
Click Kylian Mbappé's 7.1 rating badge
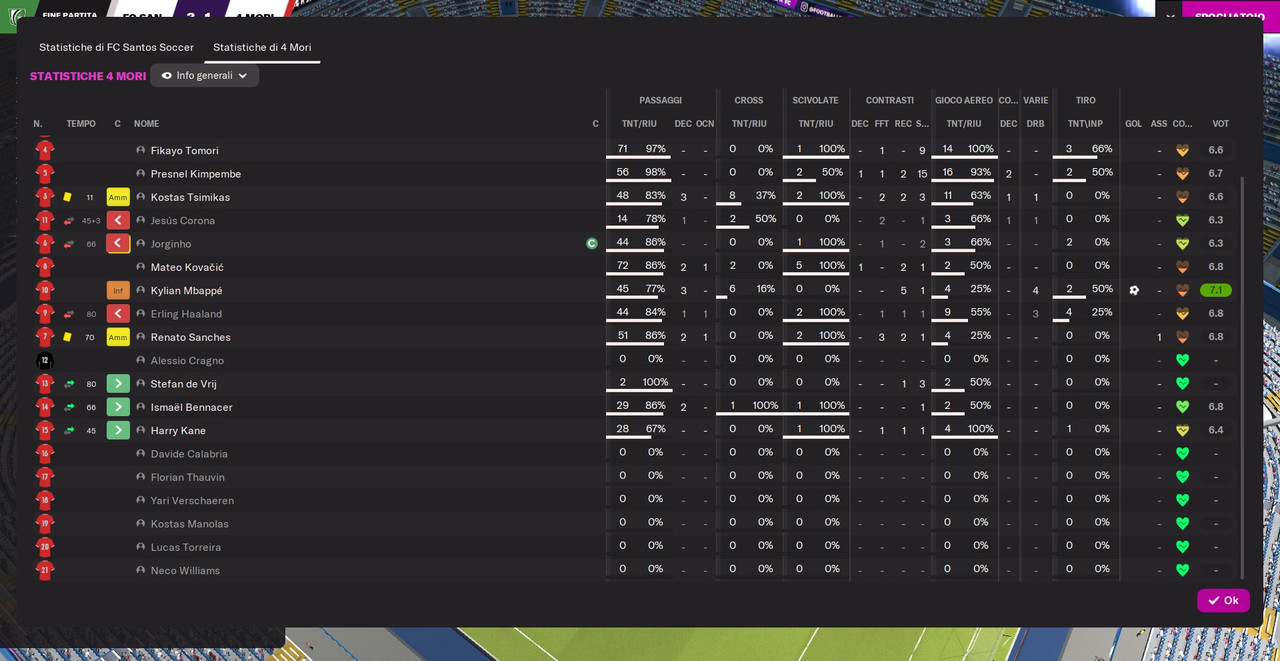pos(1216,290)
